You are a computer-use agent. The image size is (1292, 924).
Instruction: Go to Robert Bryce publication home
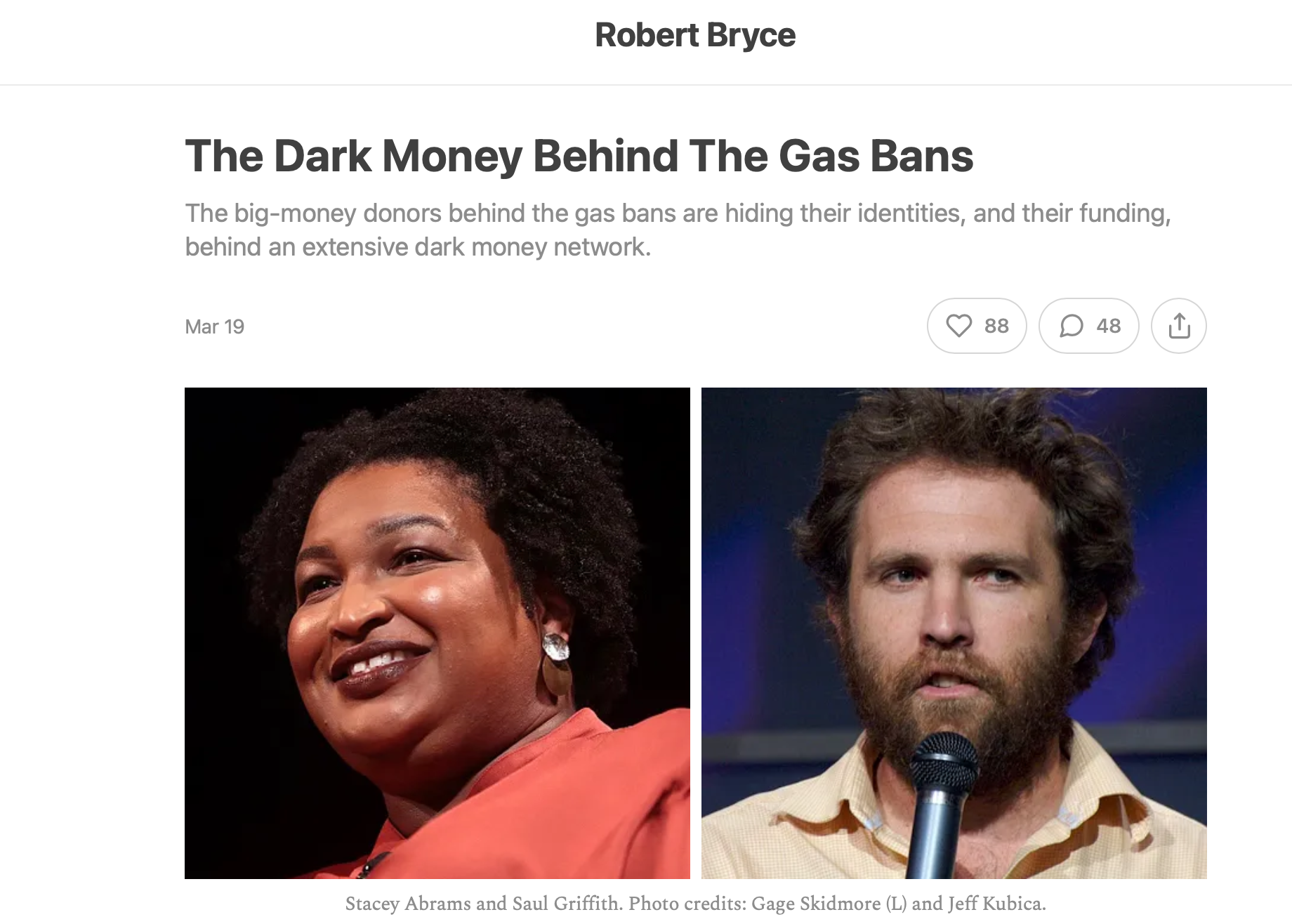coord(695,35)
